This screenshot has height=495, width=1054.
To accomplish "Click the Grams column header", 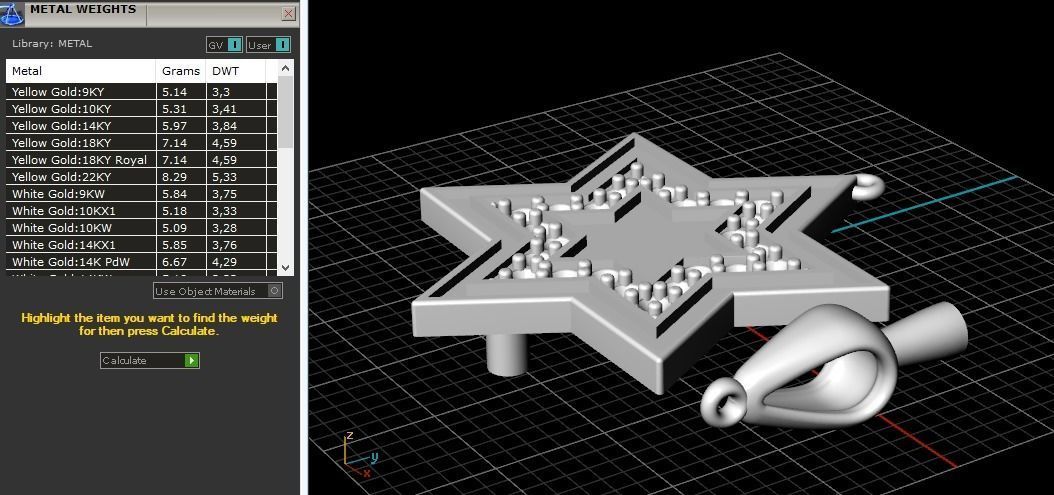I will coord(181,71).
